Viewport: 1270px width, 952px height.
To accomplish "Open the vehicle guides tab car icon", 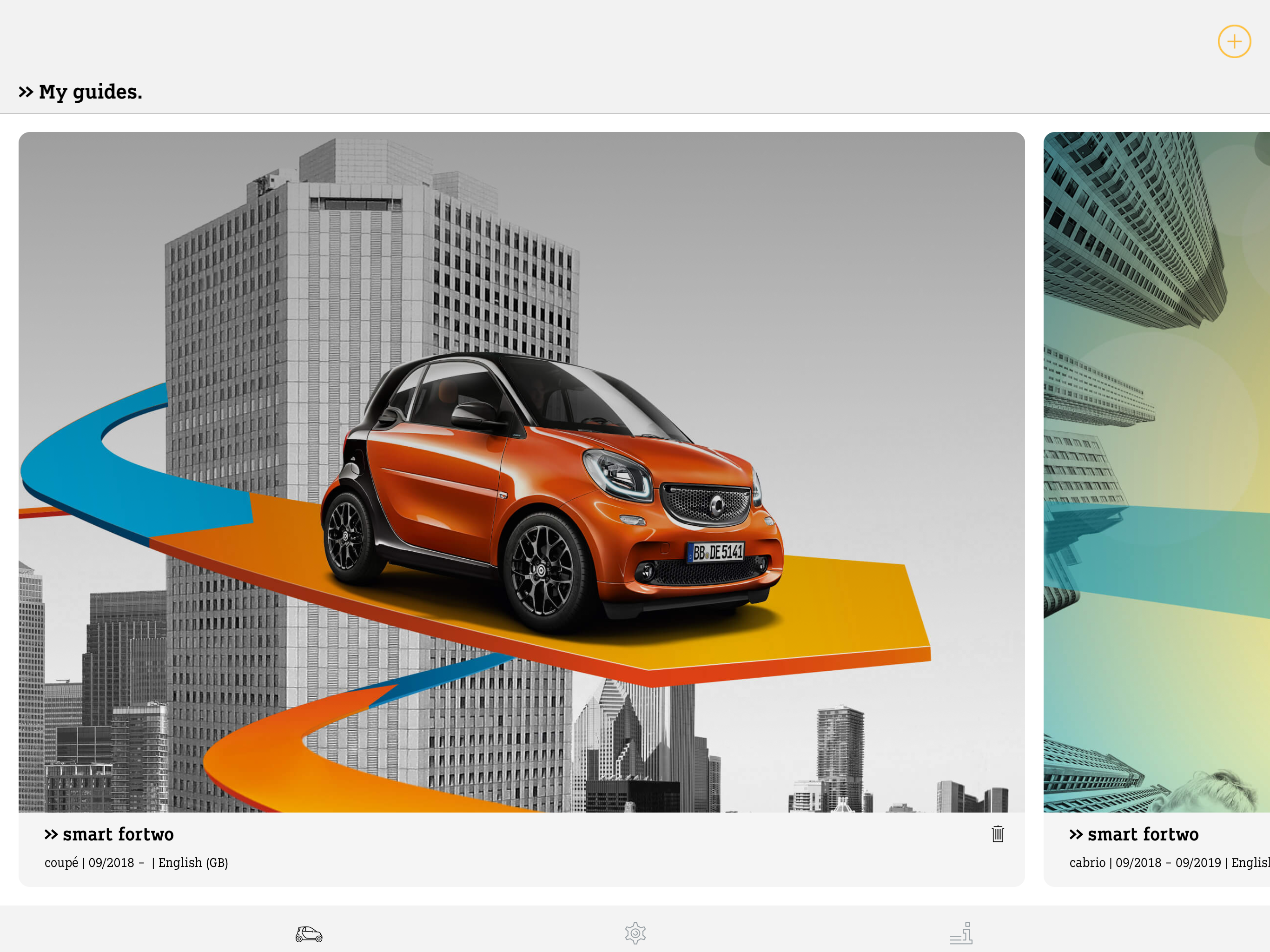I will [309, 933].
